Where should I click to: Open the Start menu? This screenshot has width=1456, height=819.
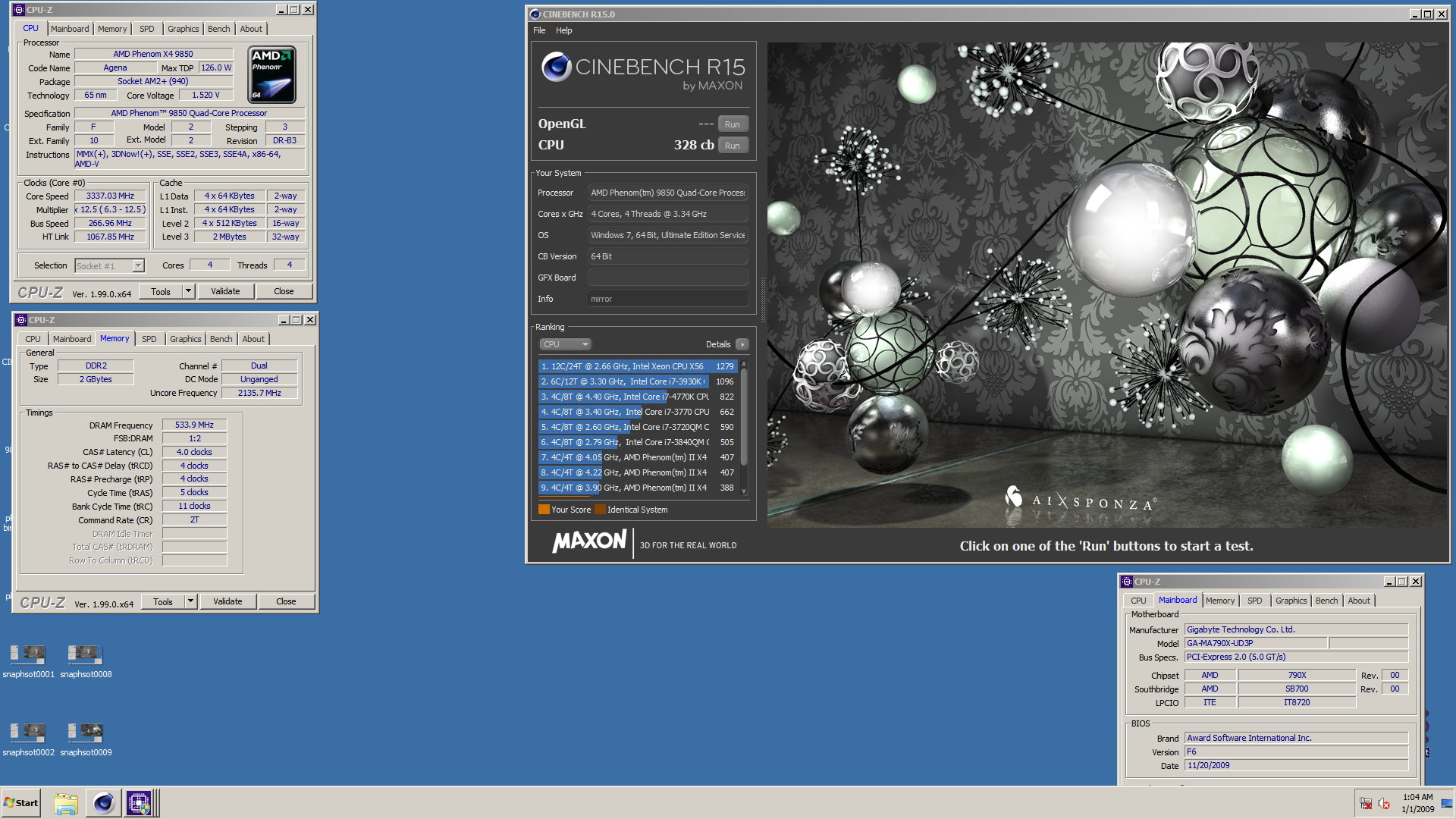click(21, 803)
